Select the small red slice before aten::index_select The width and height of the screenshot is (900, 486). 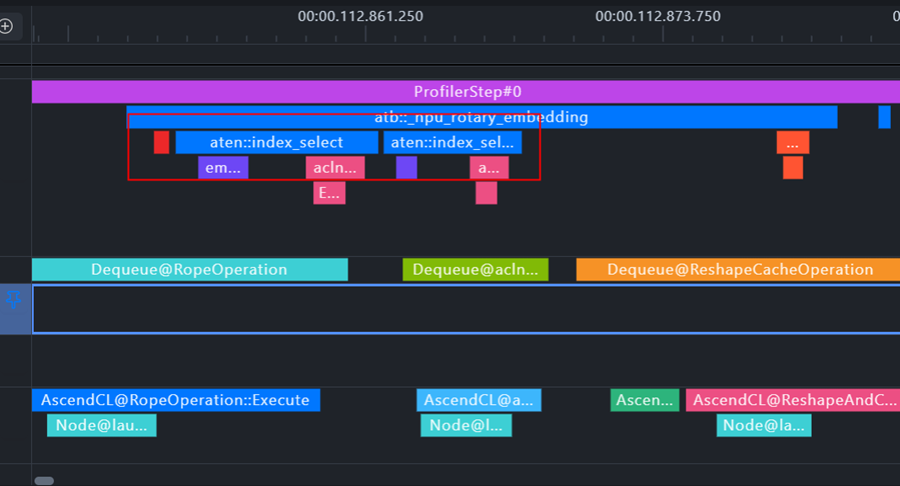click(x=161, y=142)
